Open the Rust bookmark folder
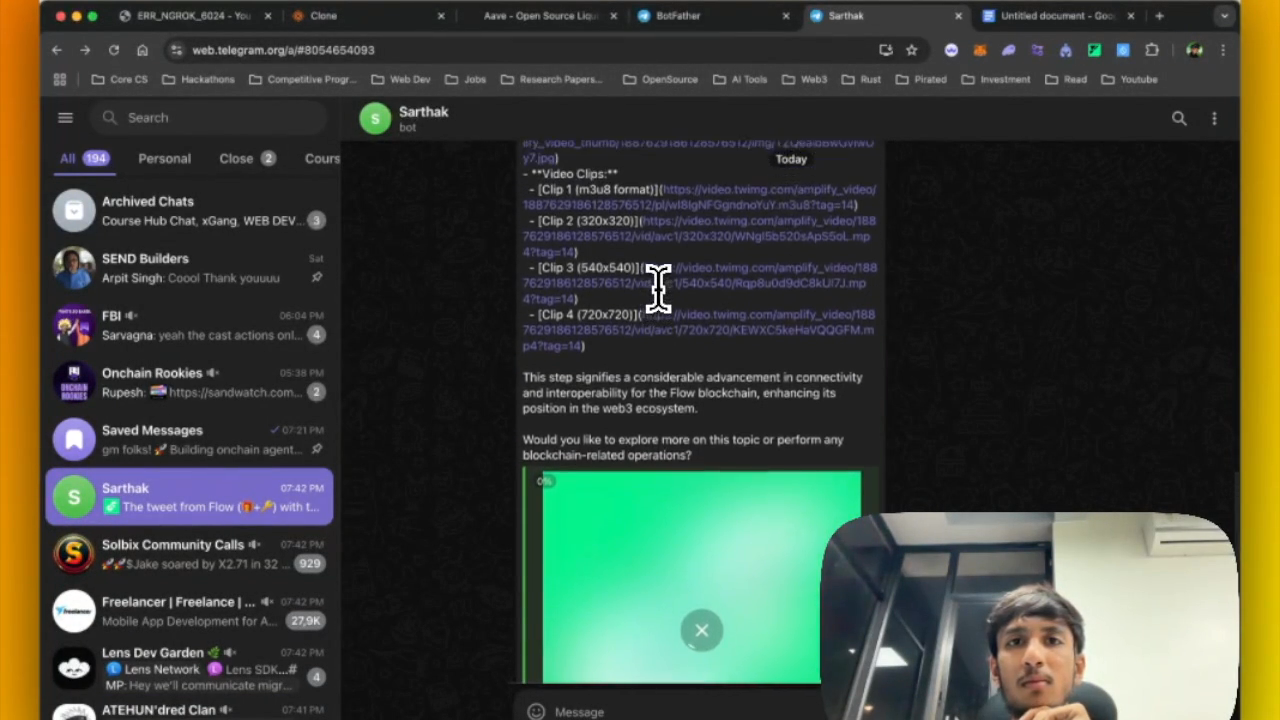 pyautogui.click(x=861, y=80)
